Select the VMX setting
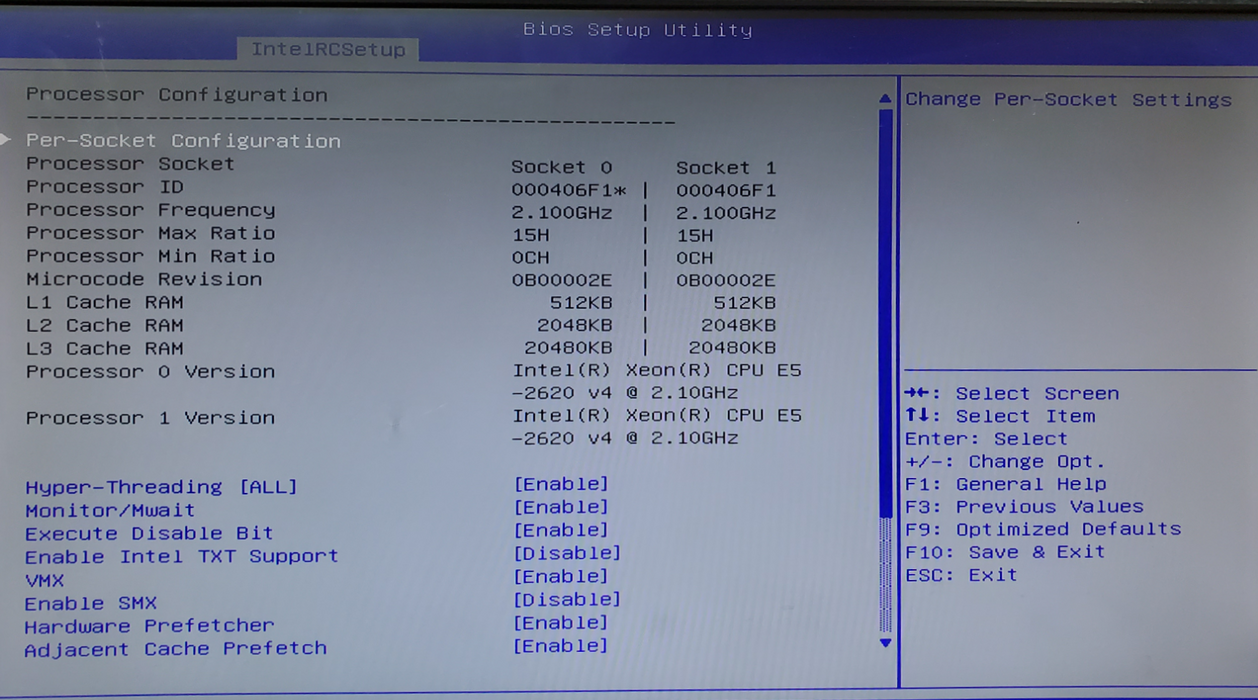Image resolution: width=1258 pixels, height=700 pixels. [45, 580]
